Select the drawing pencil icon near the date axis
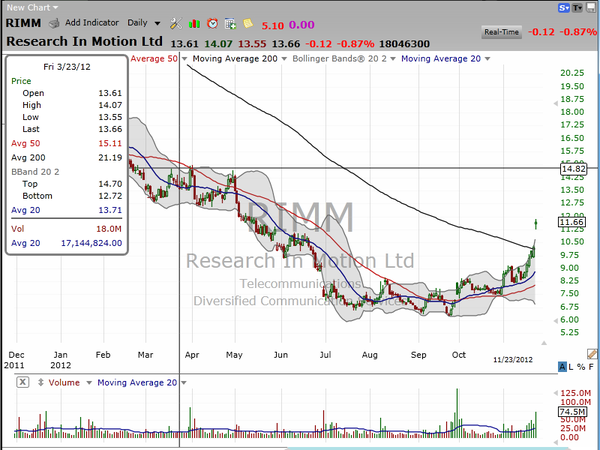 (x=592, y=354)
